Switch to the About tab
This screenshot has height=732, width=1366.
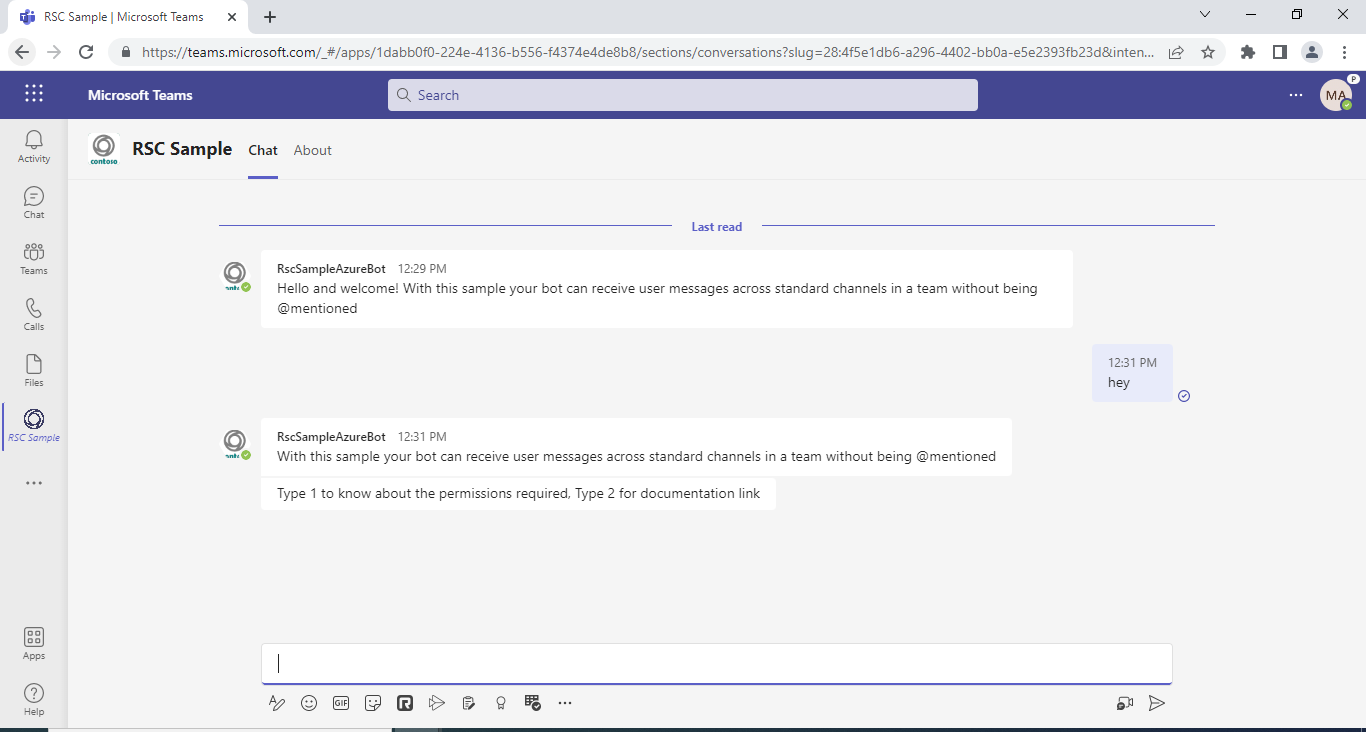tap(313, 150)
